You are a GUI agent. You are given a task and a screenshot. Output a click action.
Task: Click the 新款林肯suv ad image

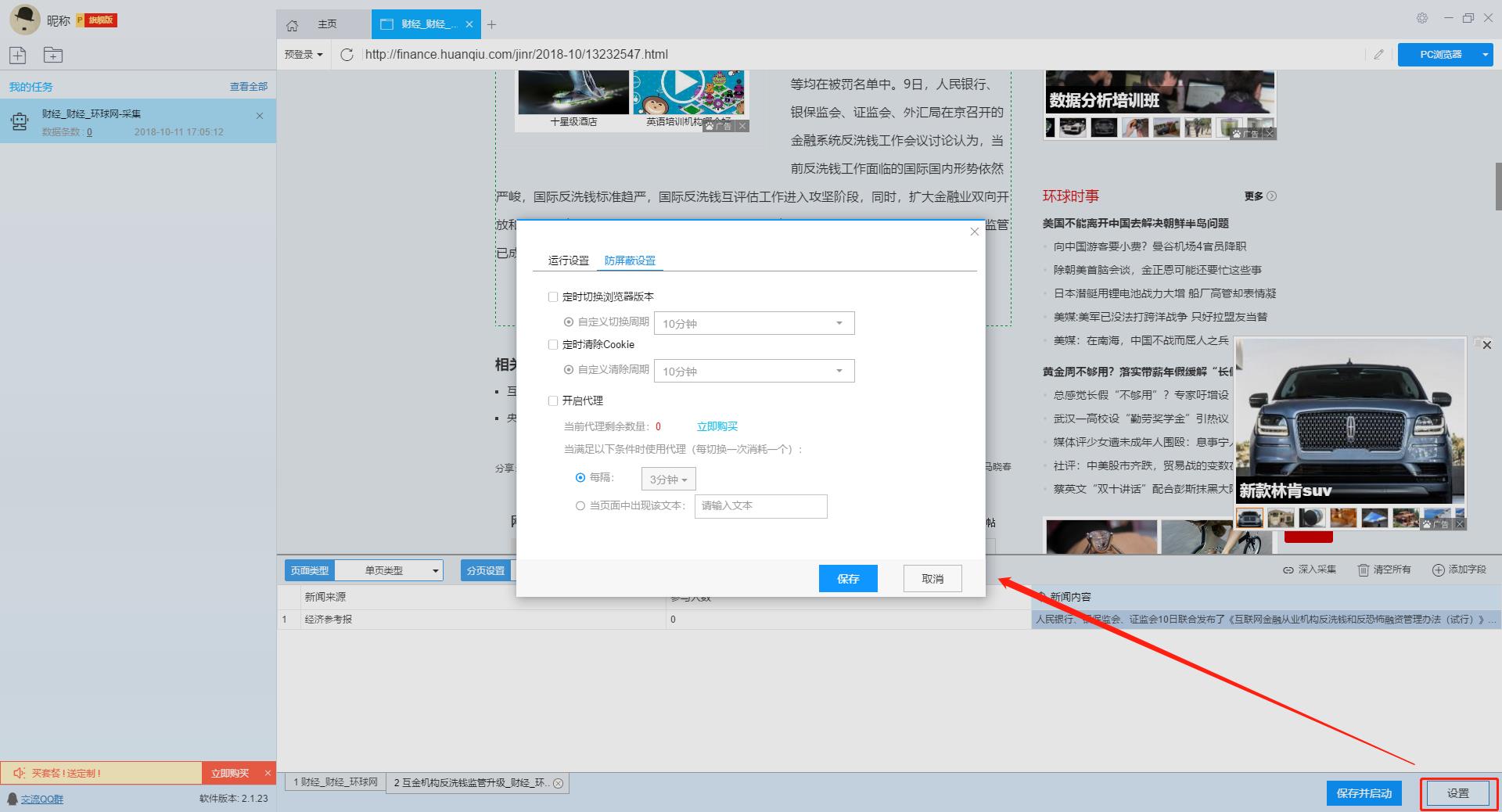(1349, 421)
